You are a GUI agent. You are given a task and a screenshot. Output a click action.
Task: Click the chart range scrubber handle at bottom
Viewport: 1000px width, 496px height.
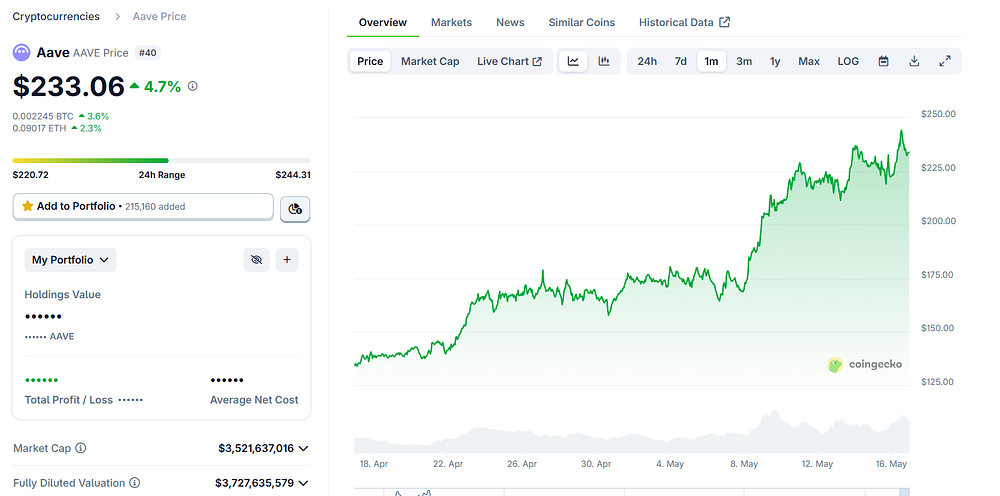click(904, 492)
